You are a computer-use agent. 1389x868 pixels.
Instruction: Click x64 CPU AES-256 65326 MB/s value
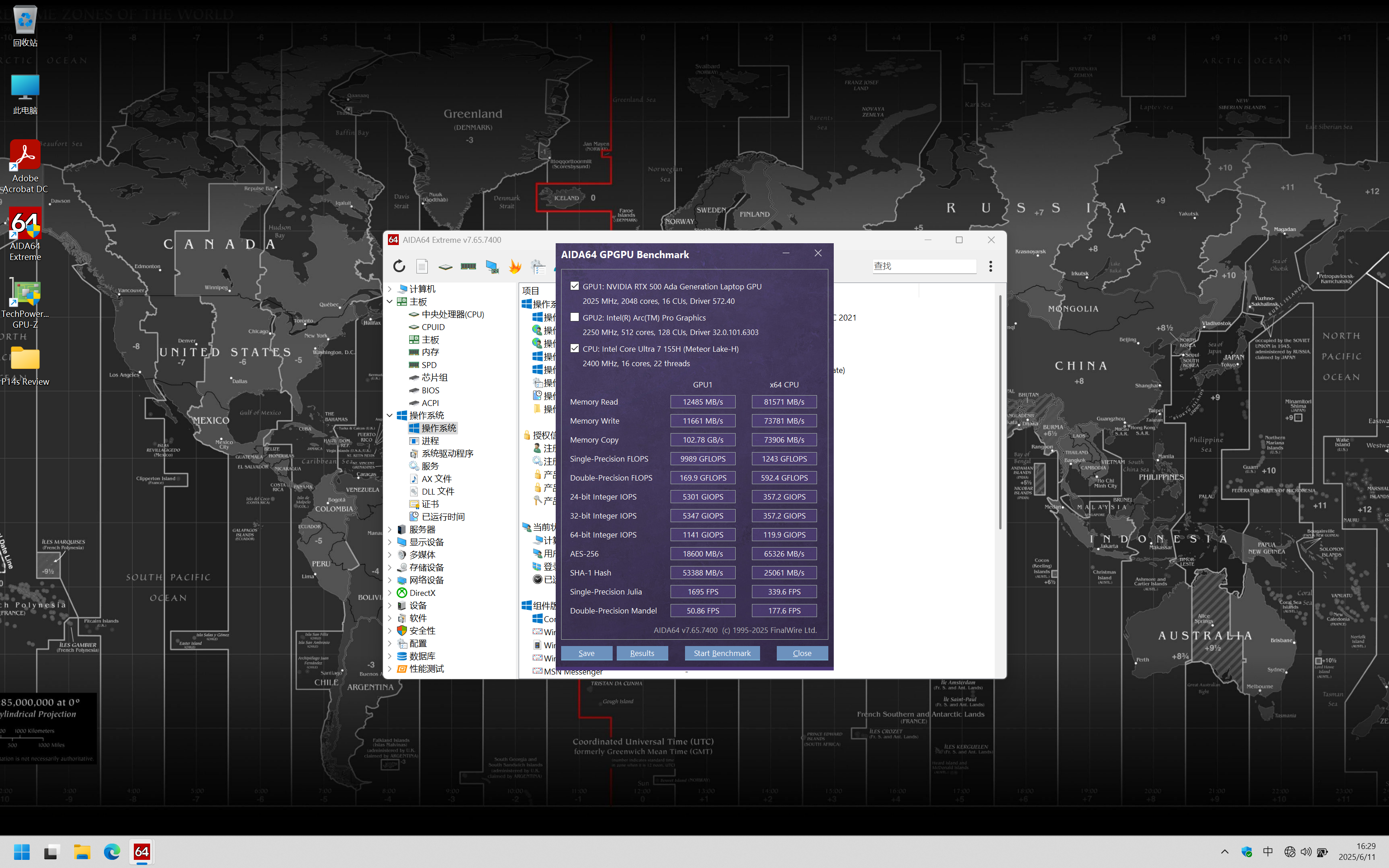tap(784, 554)
